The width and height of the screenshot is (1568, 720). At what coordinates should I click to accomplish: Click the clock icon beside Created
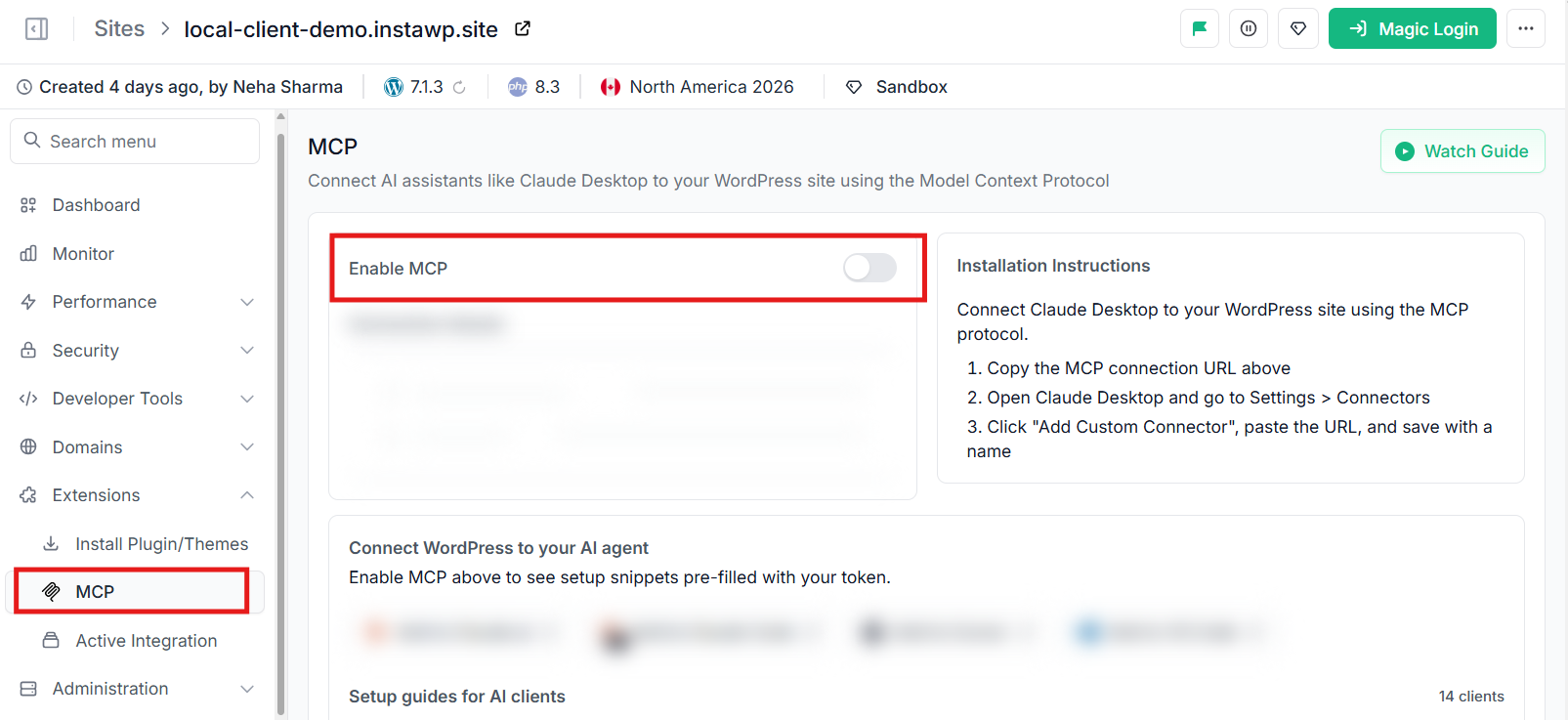(x=24, y=87)
